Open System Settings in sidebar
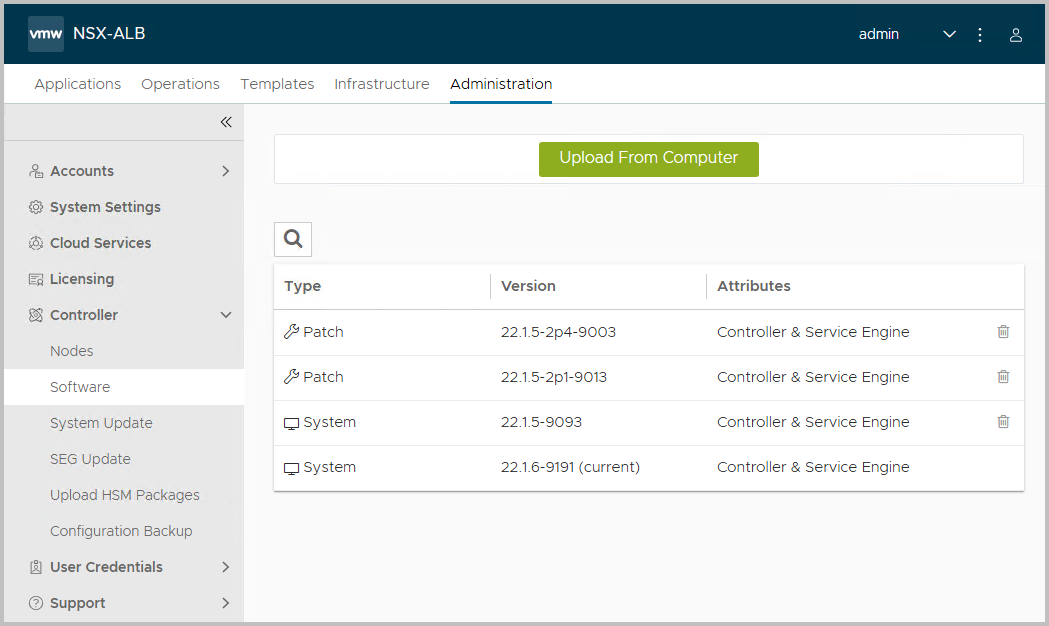This screenshot has height=626, width=1049. tap(105, 207)
